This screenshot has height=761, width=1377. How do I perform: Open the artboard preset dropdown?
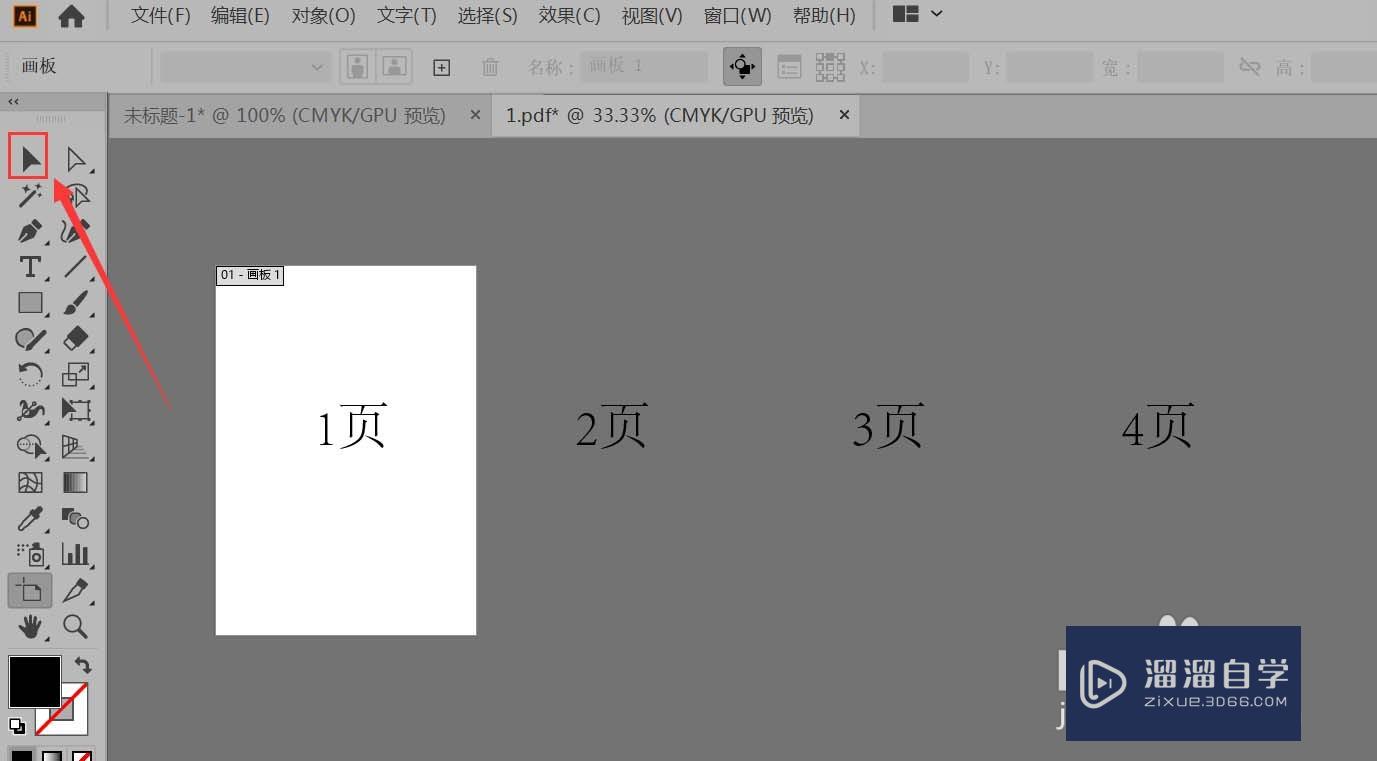[245, 67]
